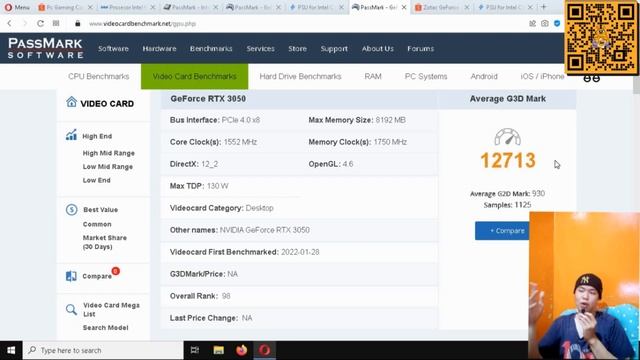The width and height of the screenshot is (640, 360).
Task: Select the Android tab
Action: (x=484, y=76)
